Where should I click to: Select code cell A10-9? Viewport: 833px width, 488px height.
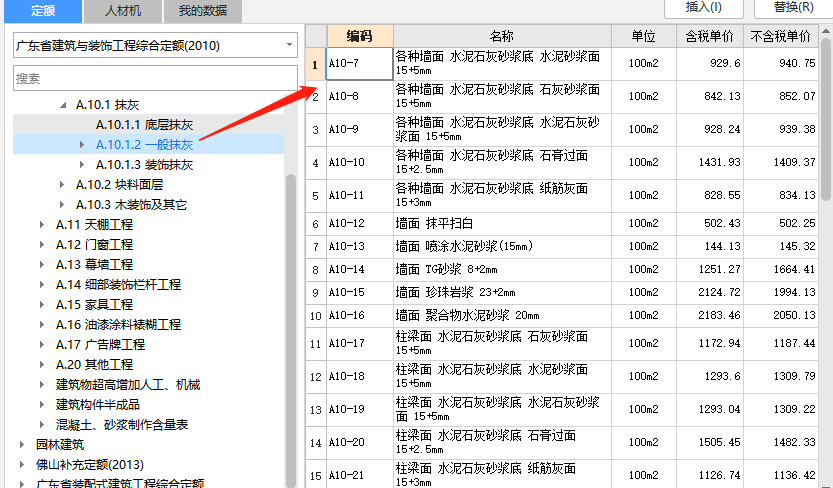click(360, 130)
